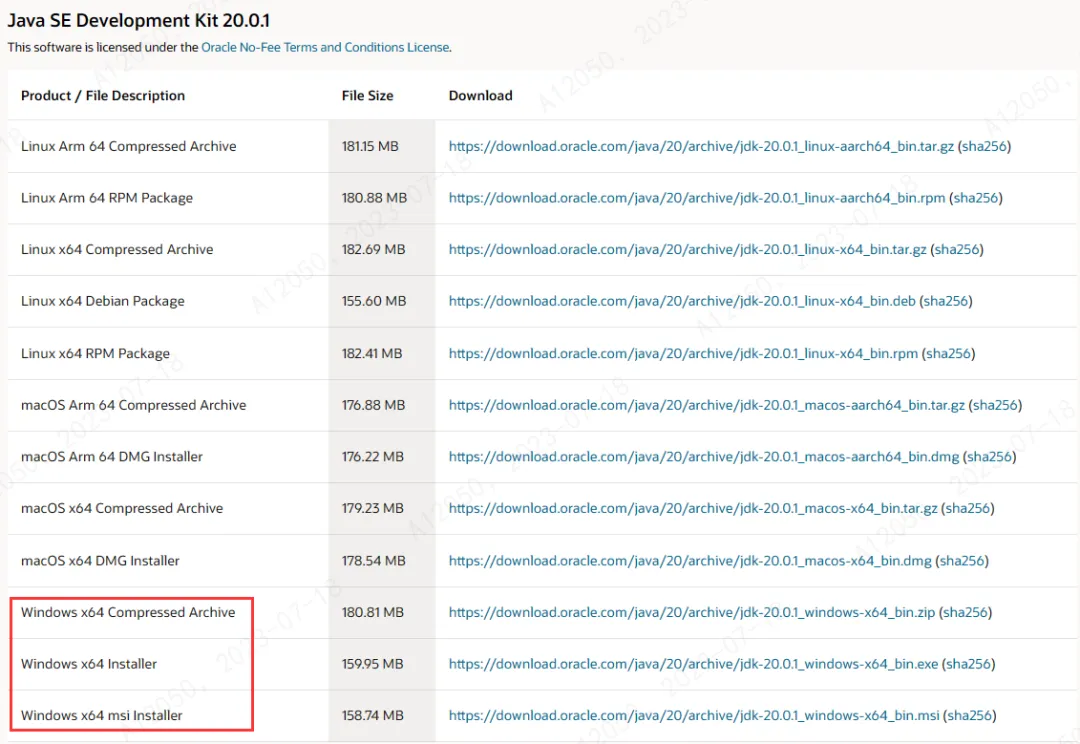This screenshot has width=1080, height=744.
Task: Download the windows-x64_bin.zip archive link
Action: coord(692,612)
